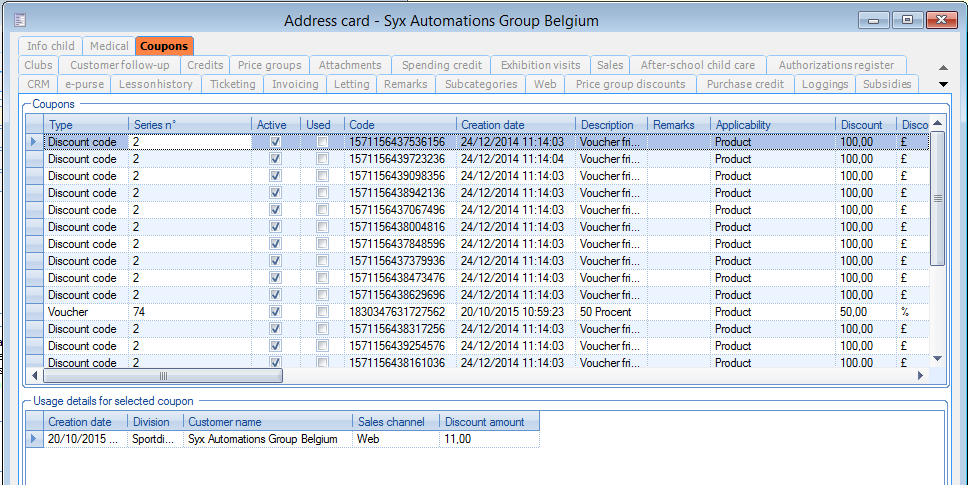Click the Coupons grid scroll-left arrow
This screenshot has width=968, height=485.
point(35,376)
